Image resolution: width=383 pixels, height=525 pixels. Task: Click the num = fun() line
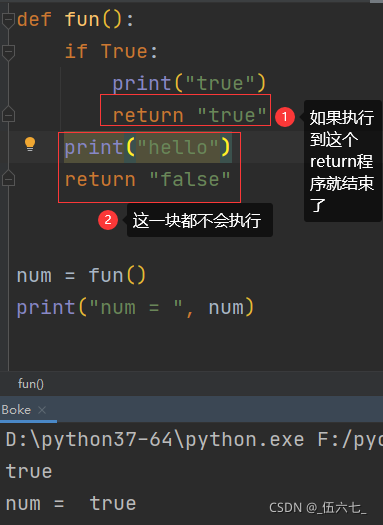81,276
